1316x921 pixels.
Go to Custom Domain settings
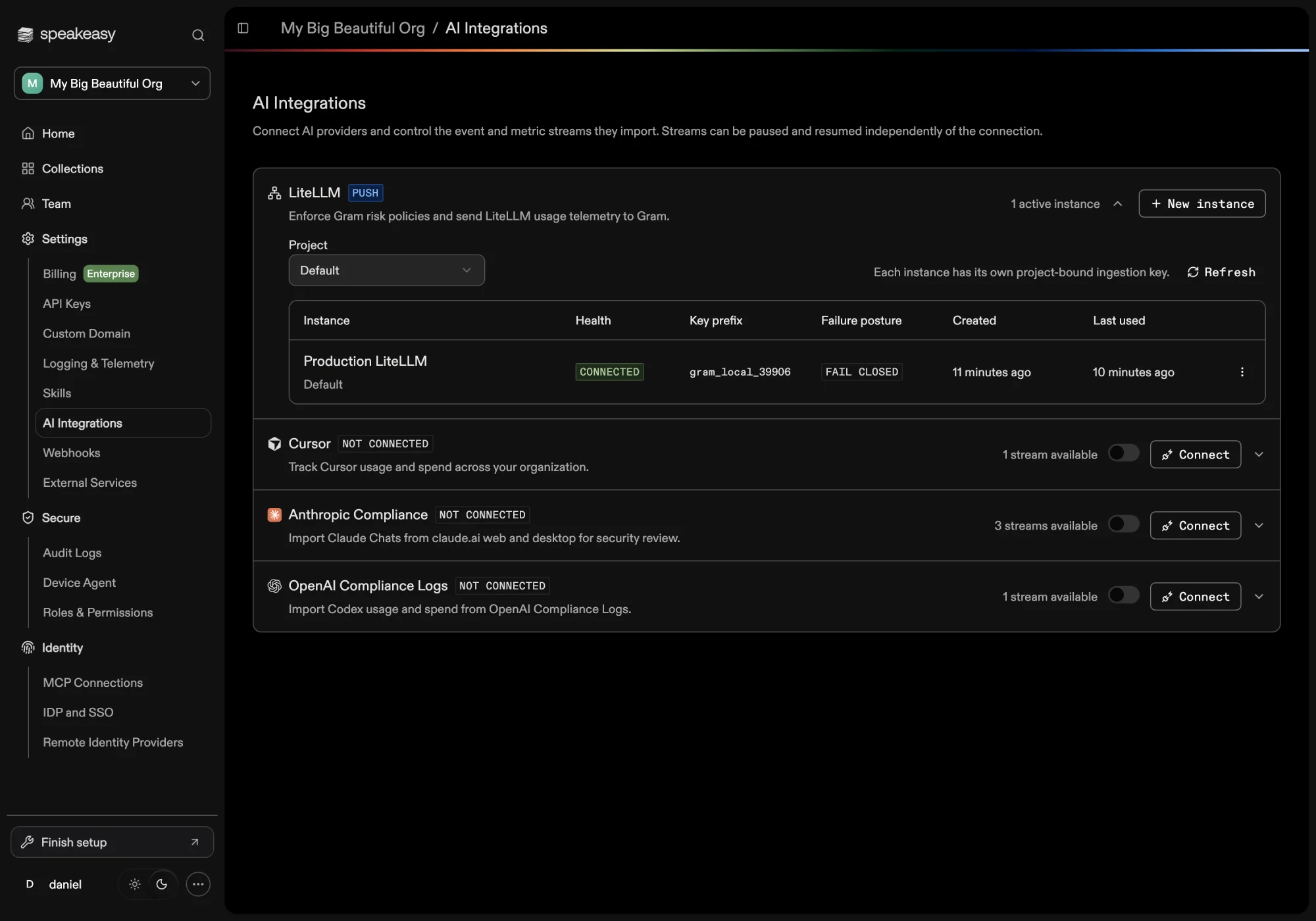(86, 334)
